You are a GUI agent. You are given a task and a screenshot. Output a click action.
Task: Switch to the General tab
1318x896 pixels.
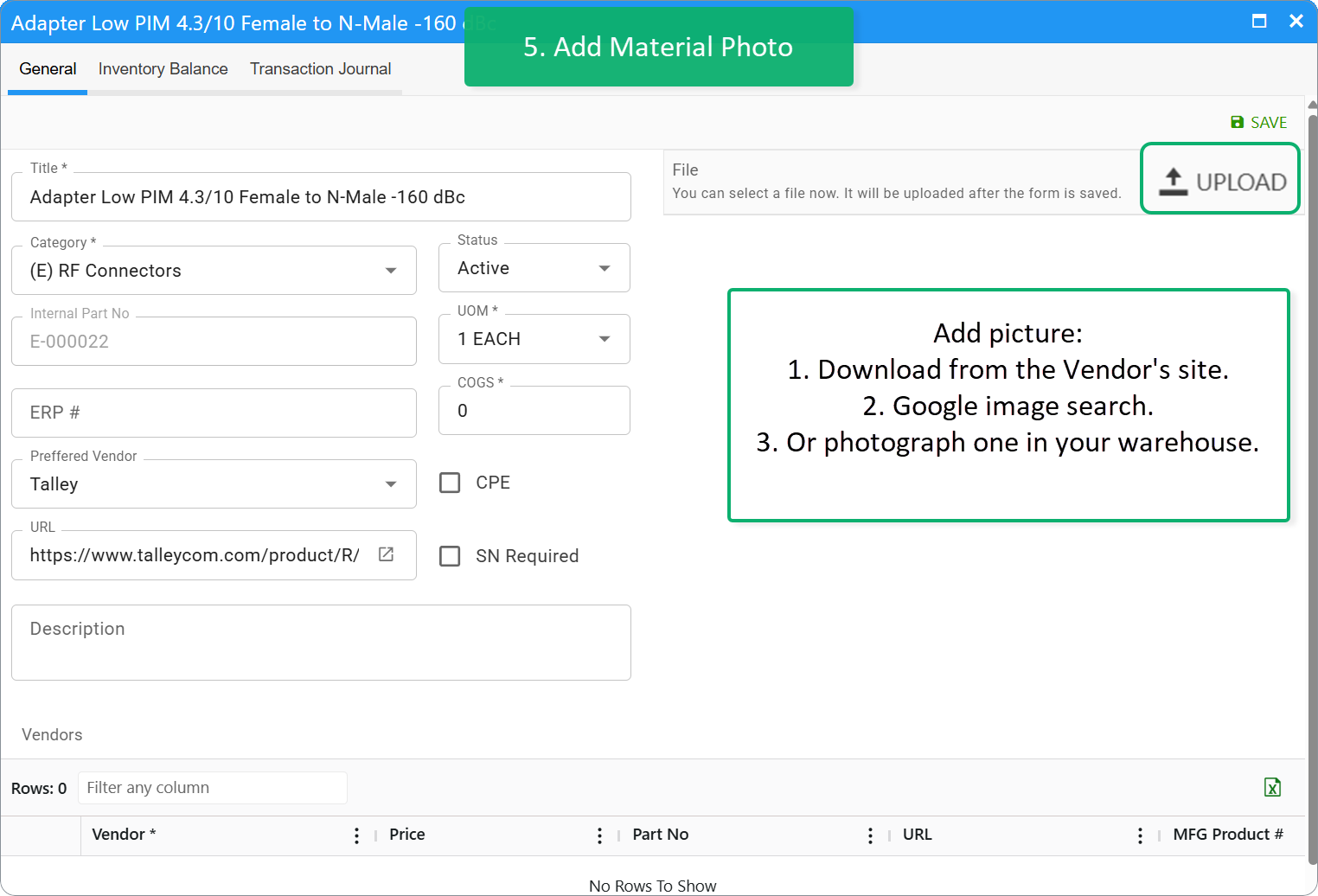point(48,69)
